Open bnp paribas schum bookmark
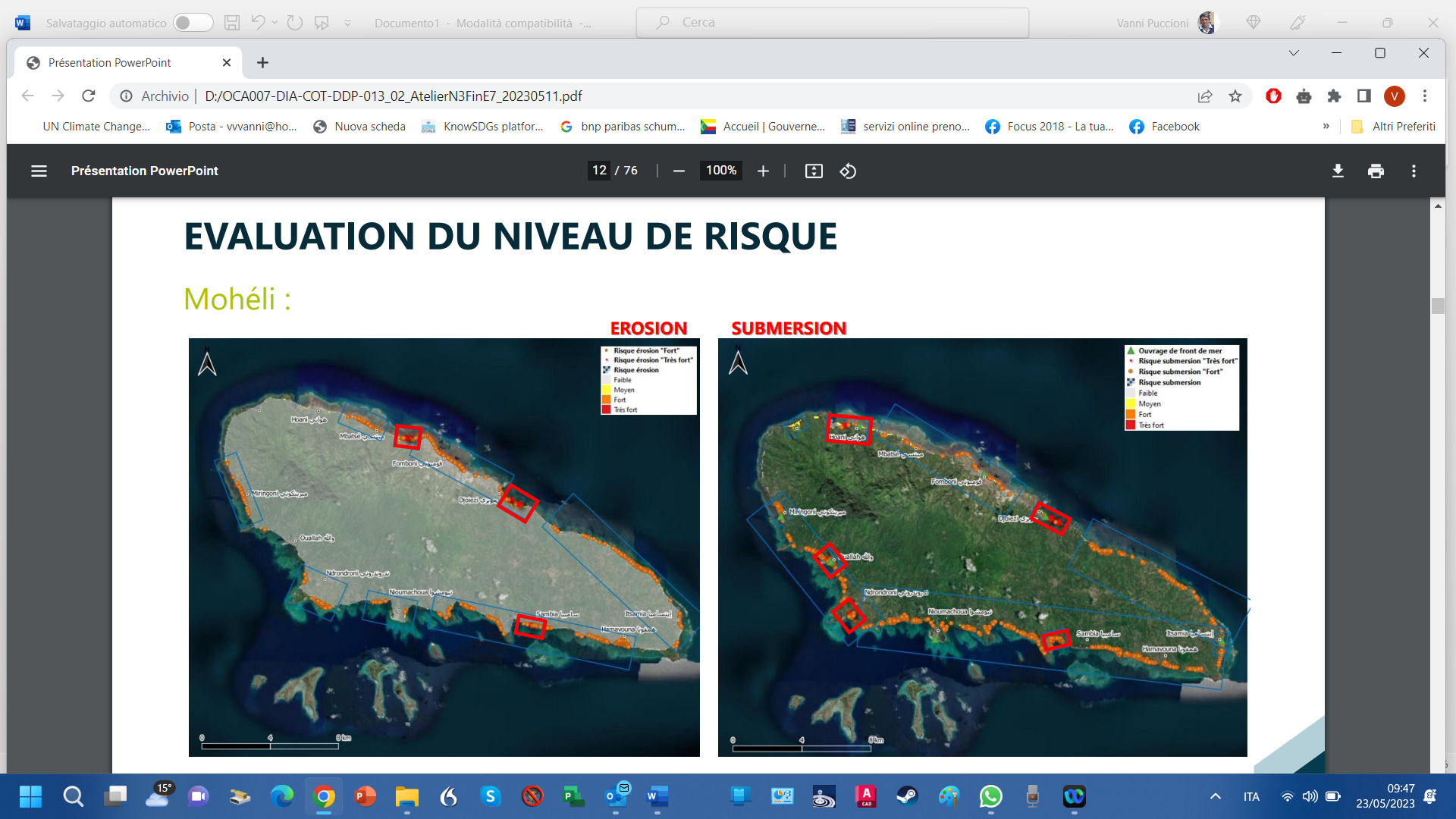This screenshot has height=819, width=1456. [622, 127]
